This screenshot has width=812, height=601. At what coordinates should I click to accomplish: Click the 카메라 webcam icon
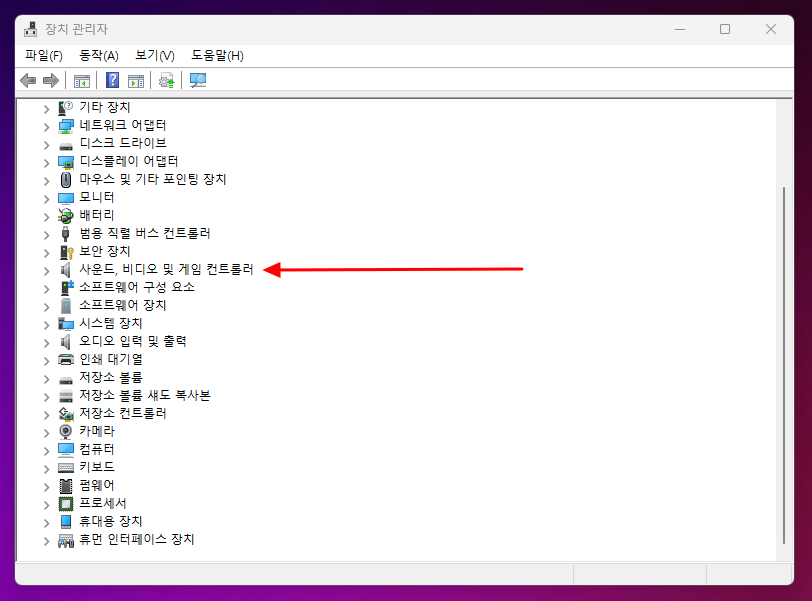[66, 431]
